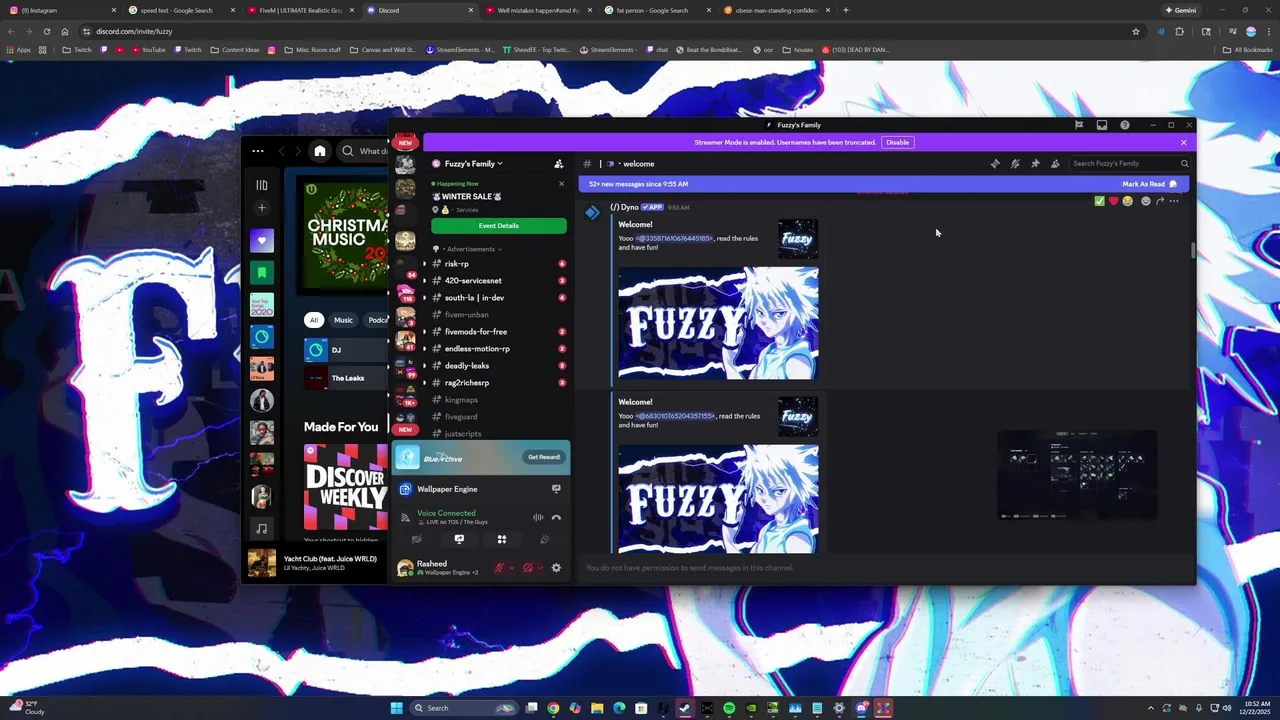Show pinned messages in welcome channel
The height and width of the screenshot is (720, 1280).
pyautogui.click(x=1035, y=163)
